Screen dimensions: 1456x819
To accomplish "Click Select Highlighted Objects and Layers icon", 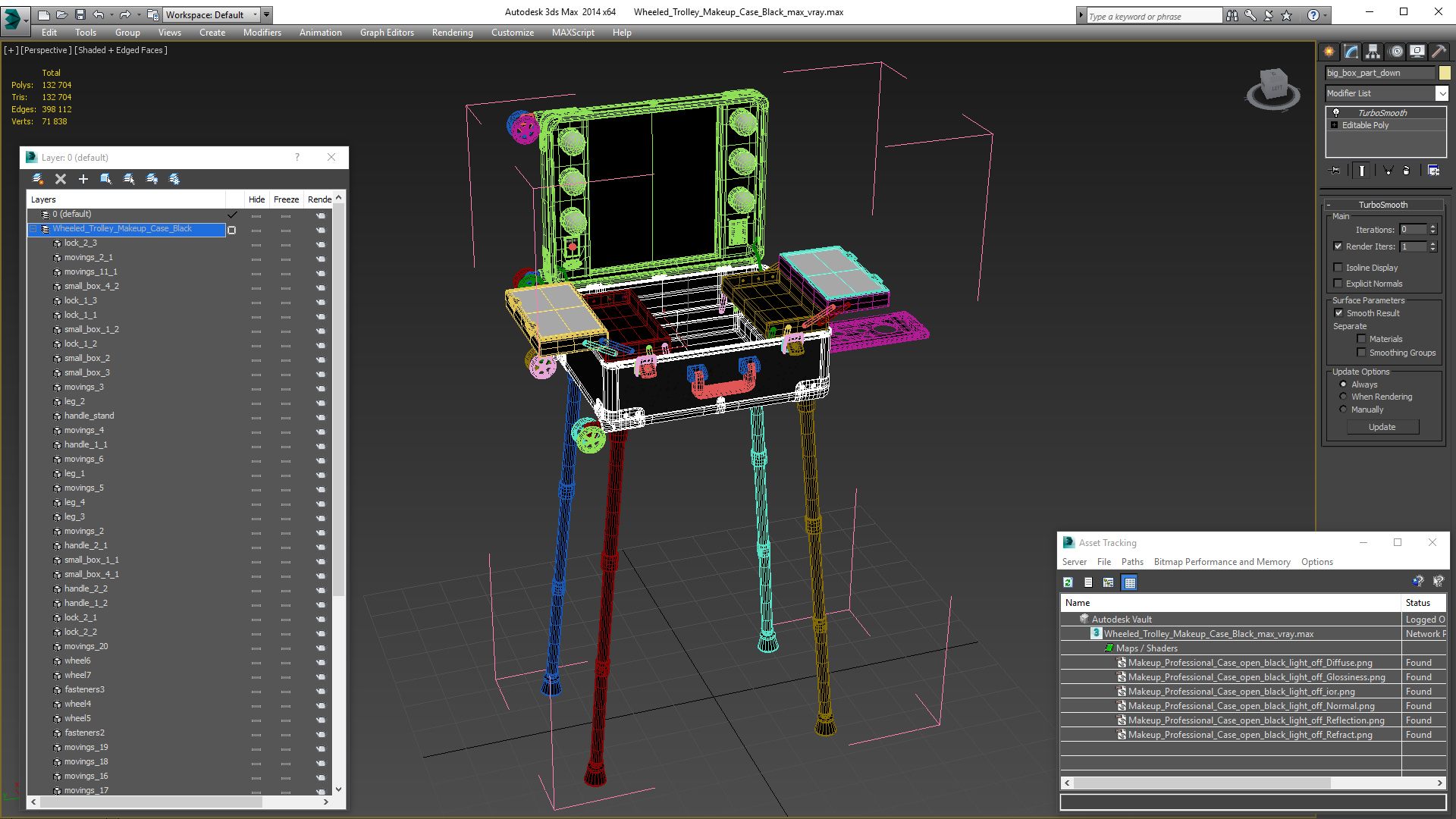I will tap(106, 179).
